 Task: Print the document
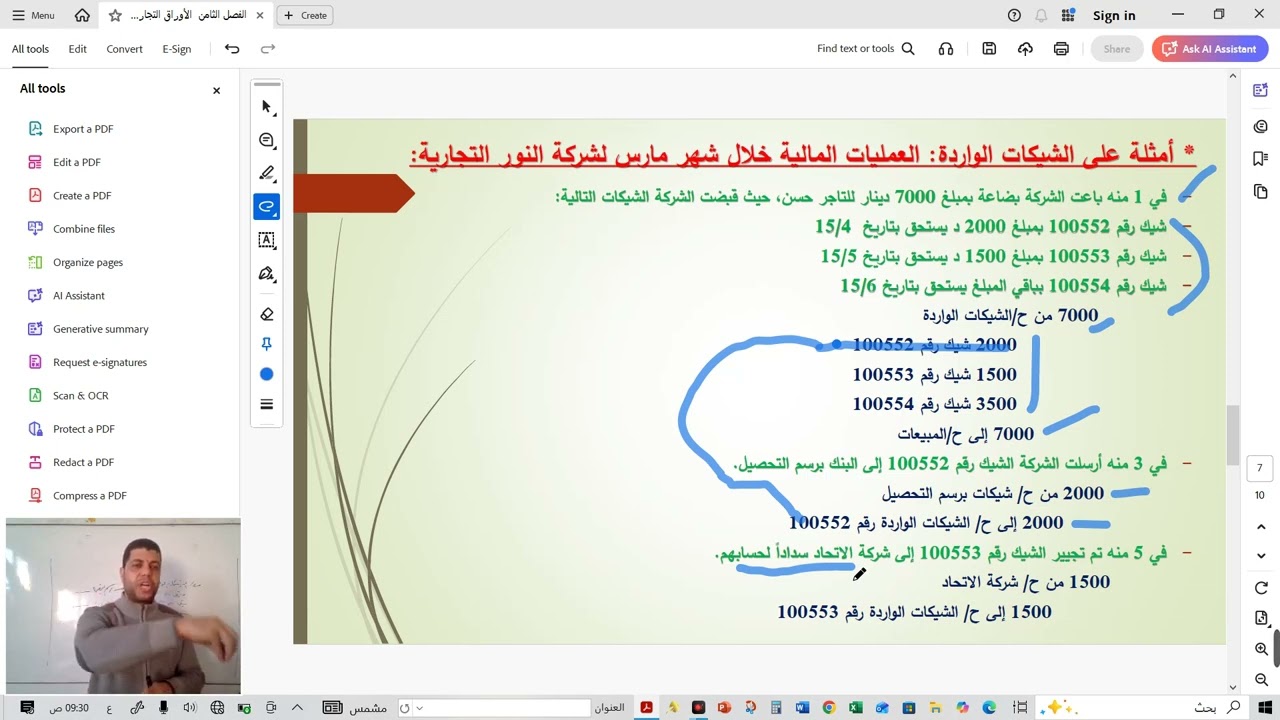(x=1061, y=49)
